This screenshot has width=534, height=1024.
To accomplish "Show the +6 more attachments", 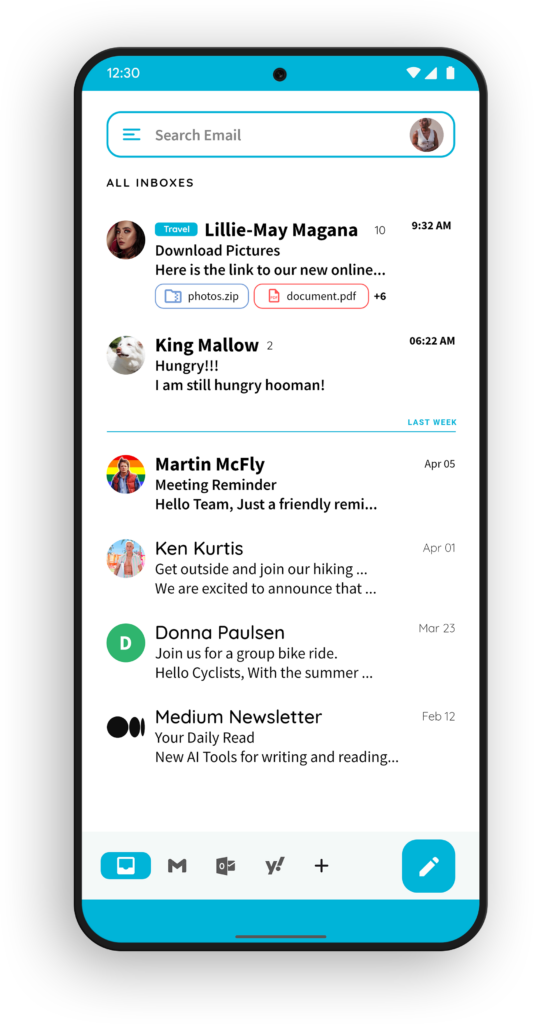I will click(380, 296).
